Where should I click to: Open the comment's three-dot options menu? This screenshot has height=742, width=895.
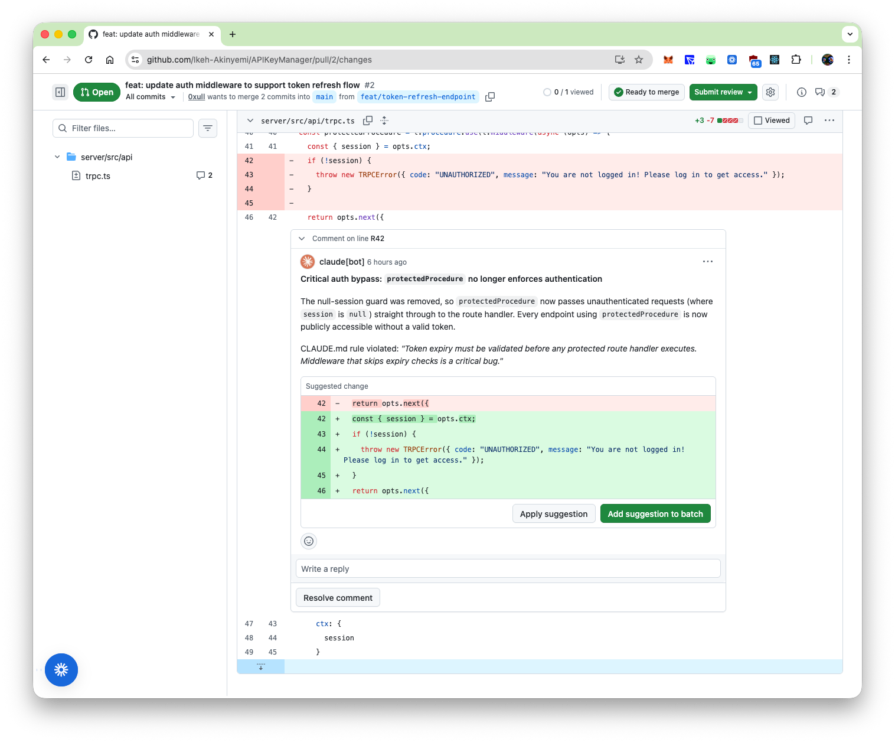pyautogui.click(x=708, y=262)
